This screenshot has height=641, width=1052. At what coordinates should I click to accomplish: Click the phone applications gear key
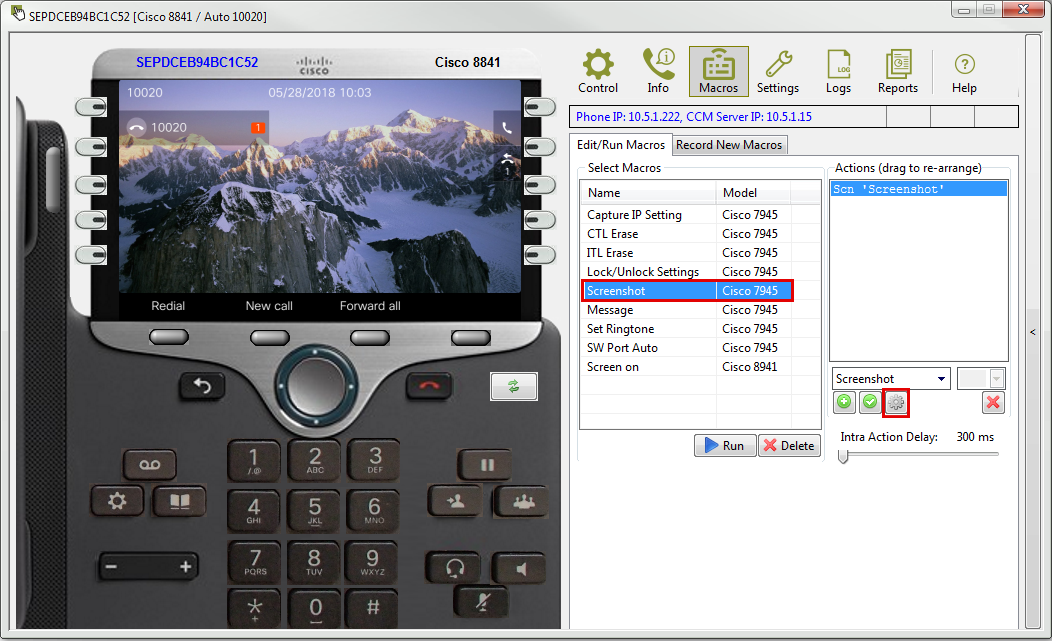(117, 501)
